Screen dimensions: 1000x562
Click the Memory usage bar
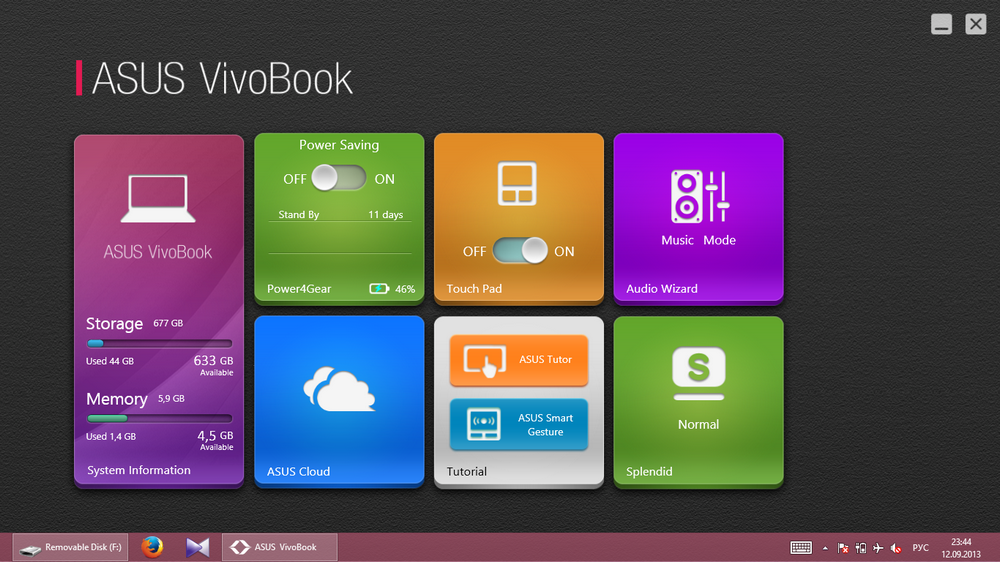click(x=159, y=418)
